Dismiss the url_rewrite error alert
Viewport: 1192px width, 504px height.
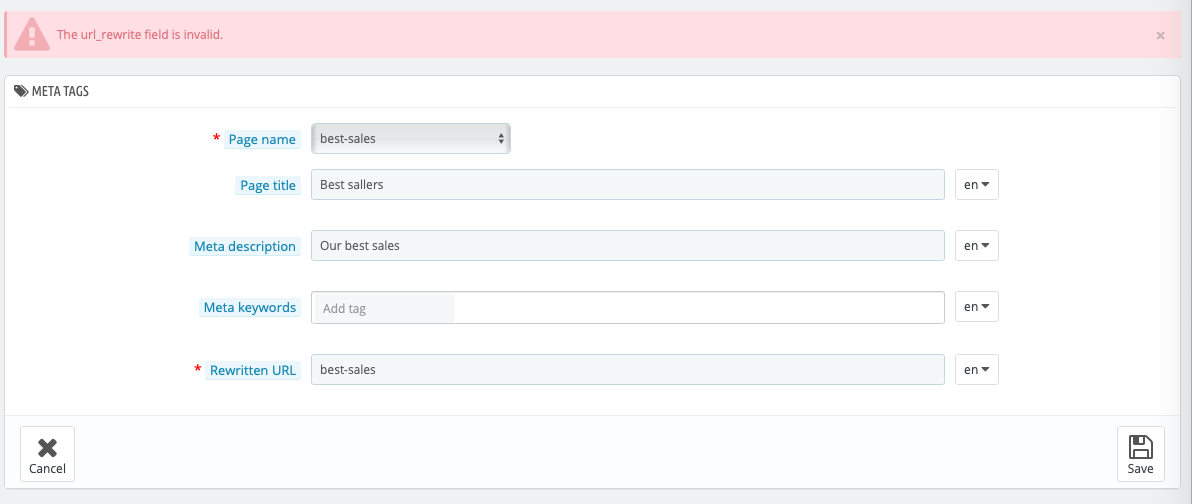coord(1160,35)
